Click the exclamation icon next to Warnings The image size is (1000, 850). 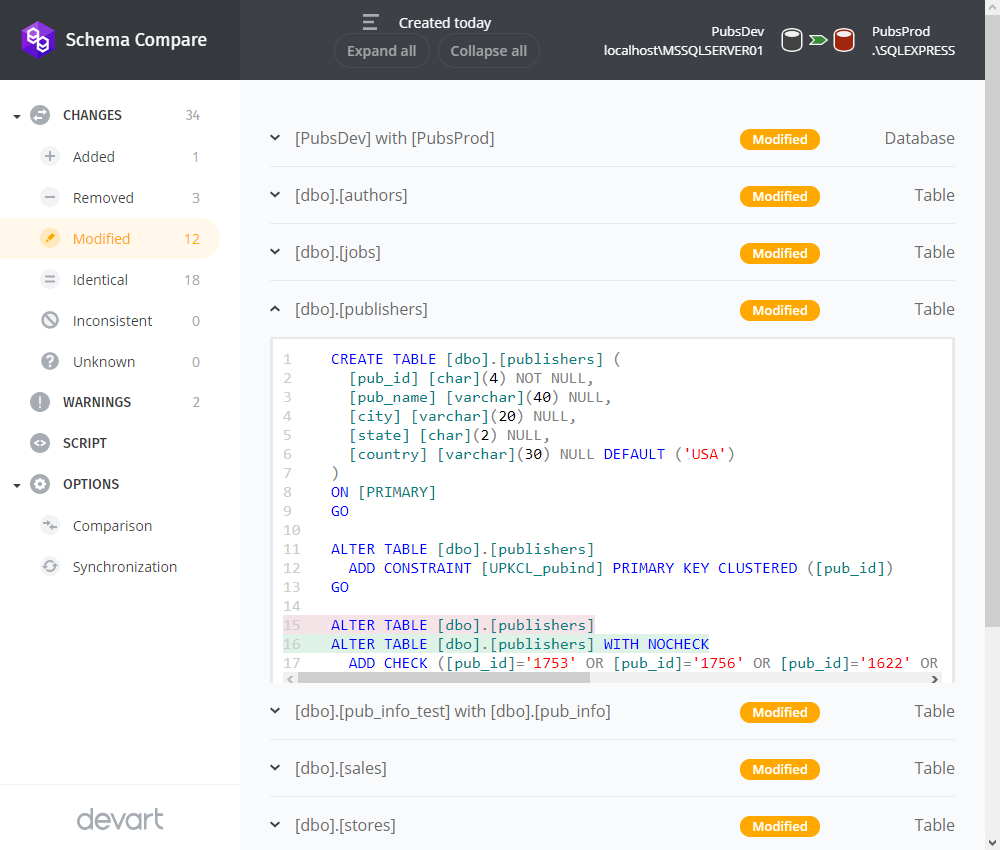[x=40, y=402]
